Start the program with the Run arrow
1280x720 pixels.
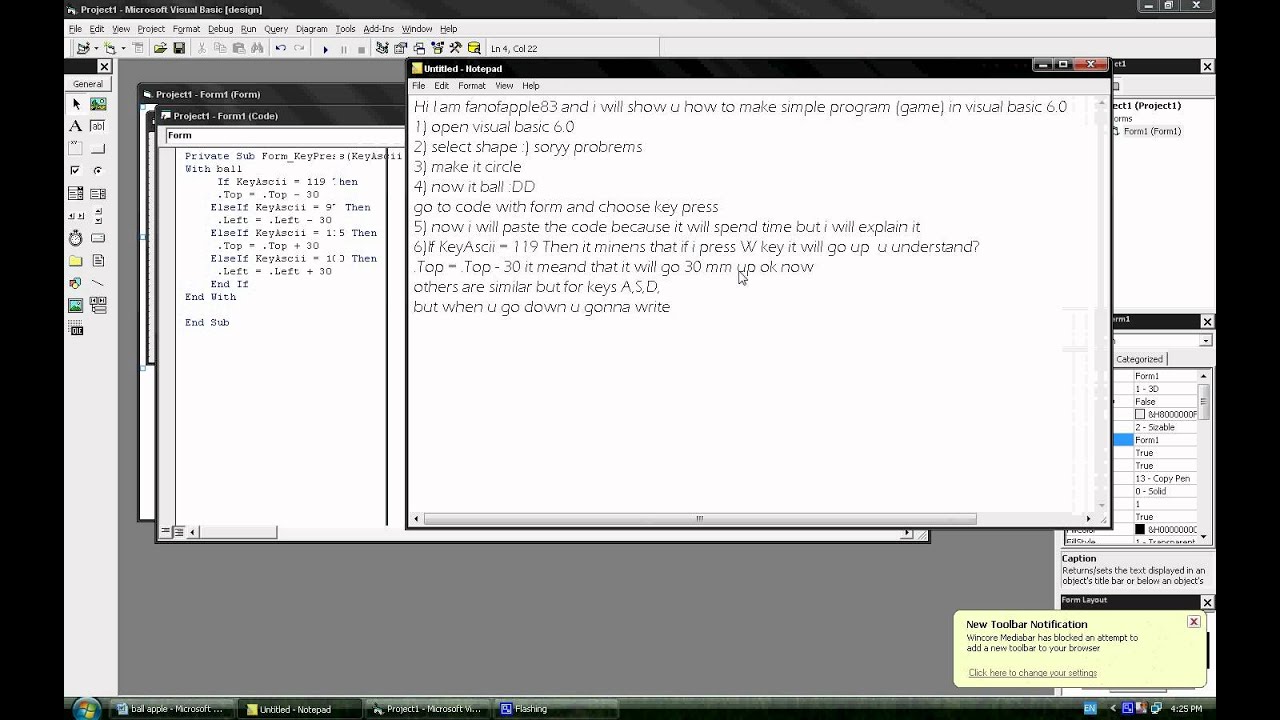(x=325, y=48)
